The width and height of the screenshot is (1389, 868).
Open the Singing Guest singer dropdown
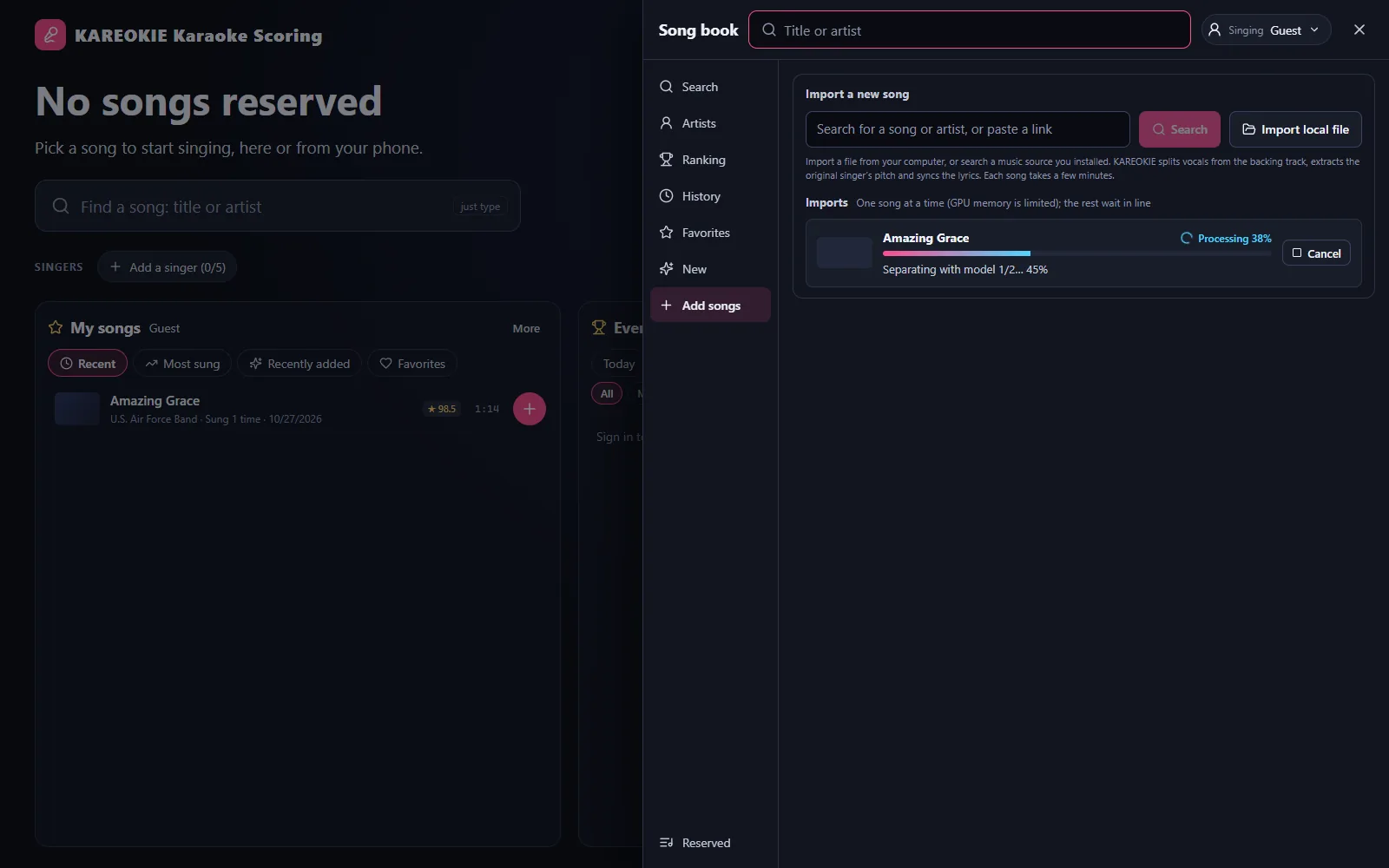[x=1266, y=30]
